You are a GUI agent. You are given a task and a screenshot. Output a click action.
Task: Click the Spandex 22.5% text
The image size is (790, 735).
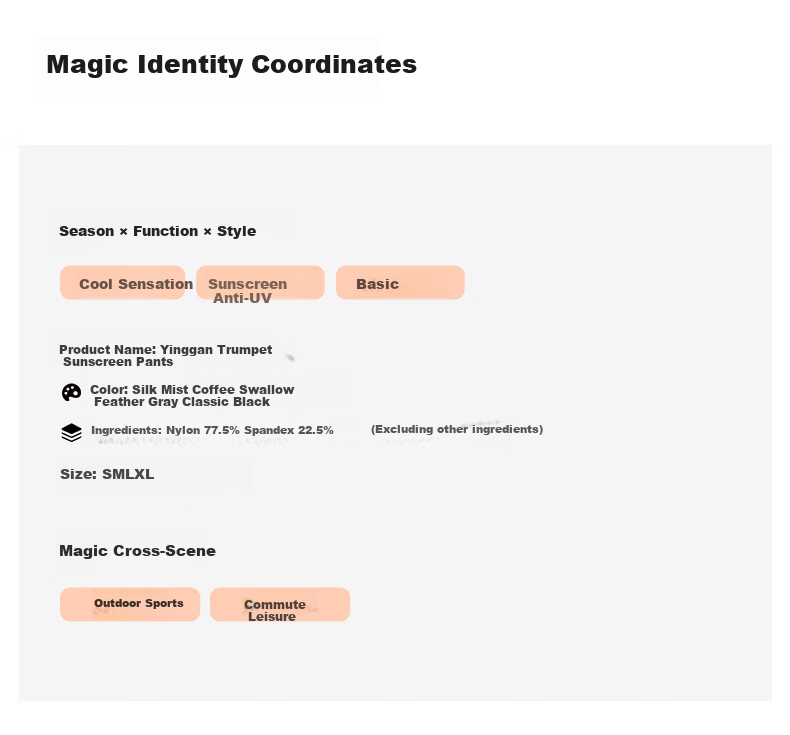coord(289,430)
